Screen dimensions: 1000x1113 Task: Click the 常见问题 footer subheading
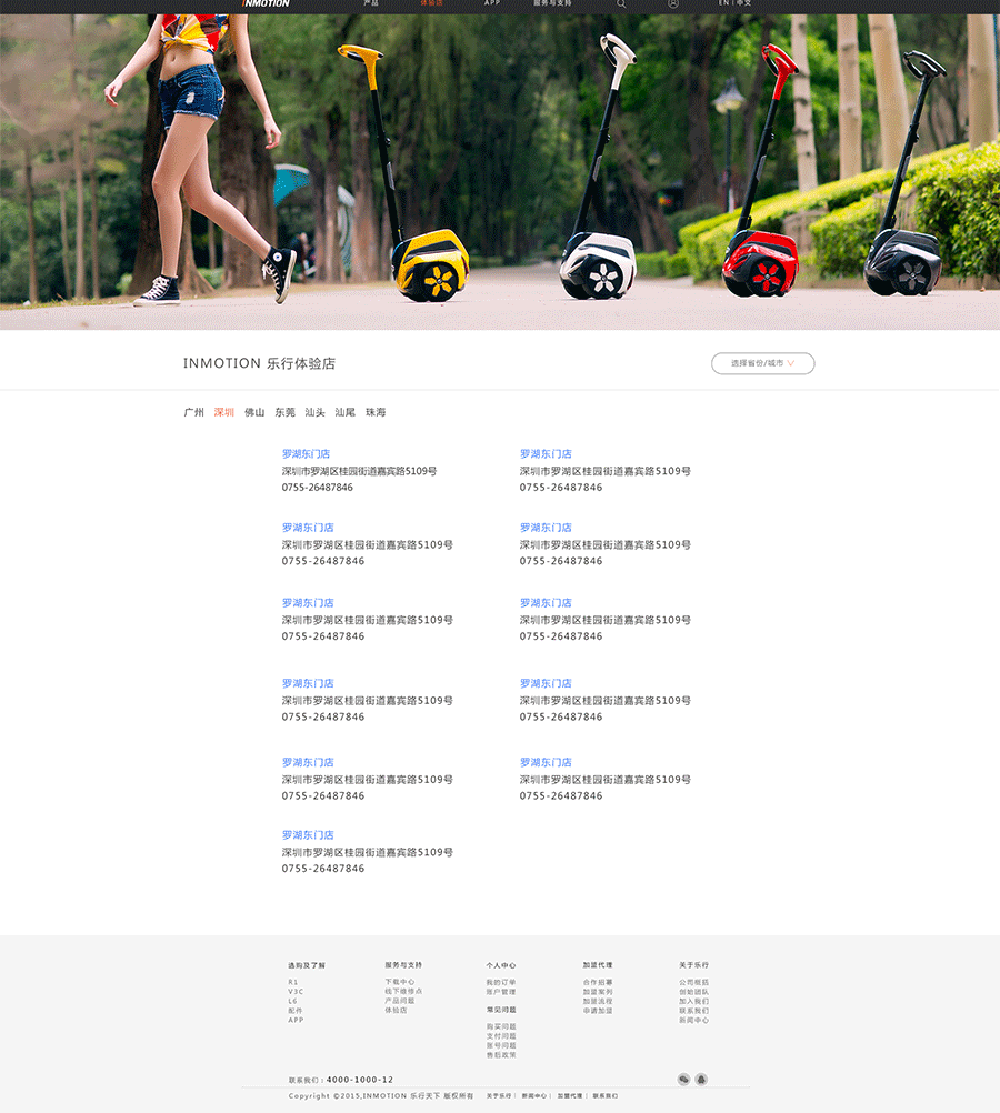(501, 1009)
